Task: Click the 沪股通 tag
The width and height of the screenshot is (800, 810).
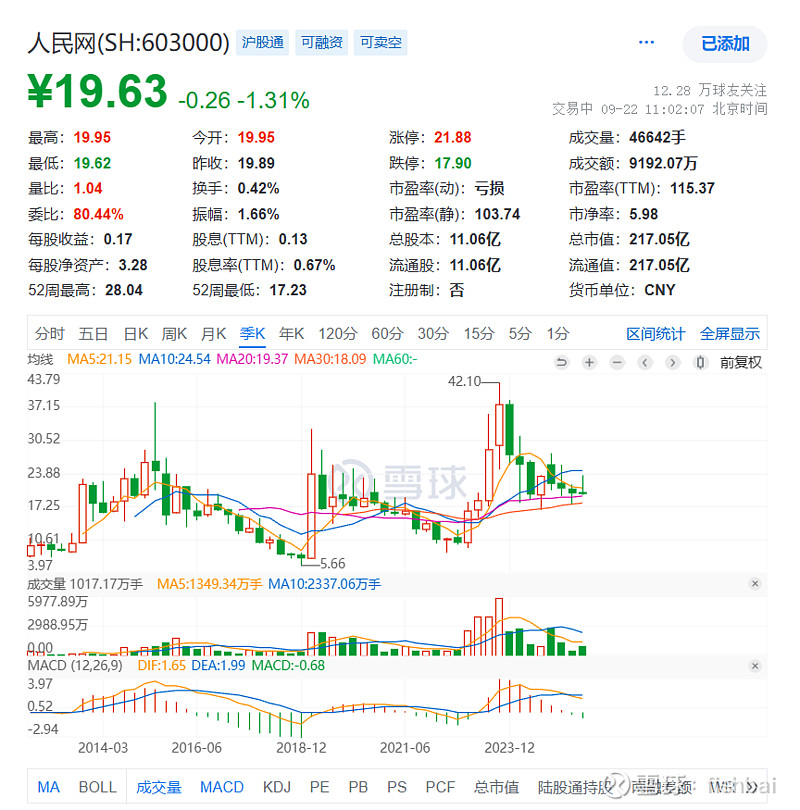Action: point(262,42)
